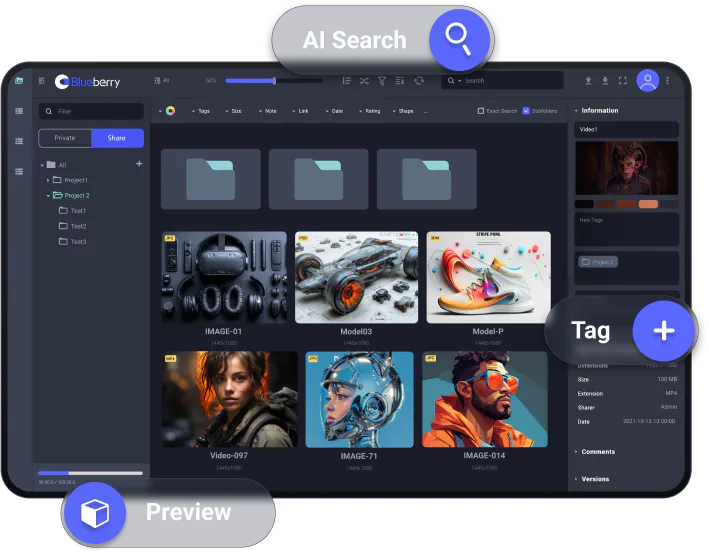Screen dimensions: 709x553
Task: Click the Video1 name field
Action: 626,129
